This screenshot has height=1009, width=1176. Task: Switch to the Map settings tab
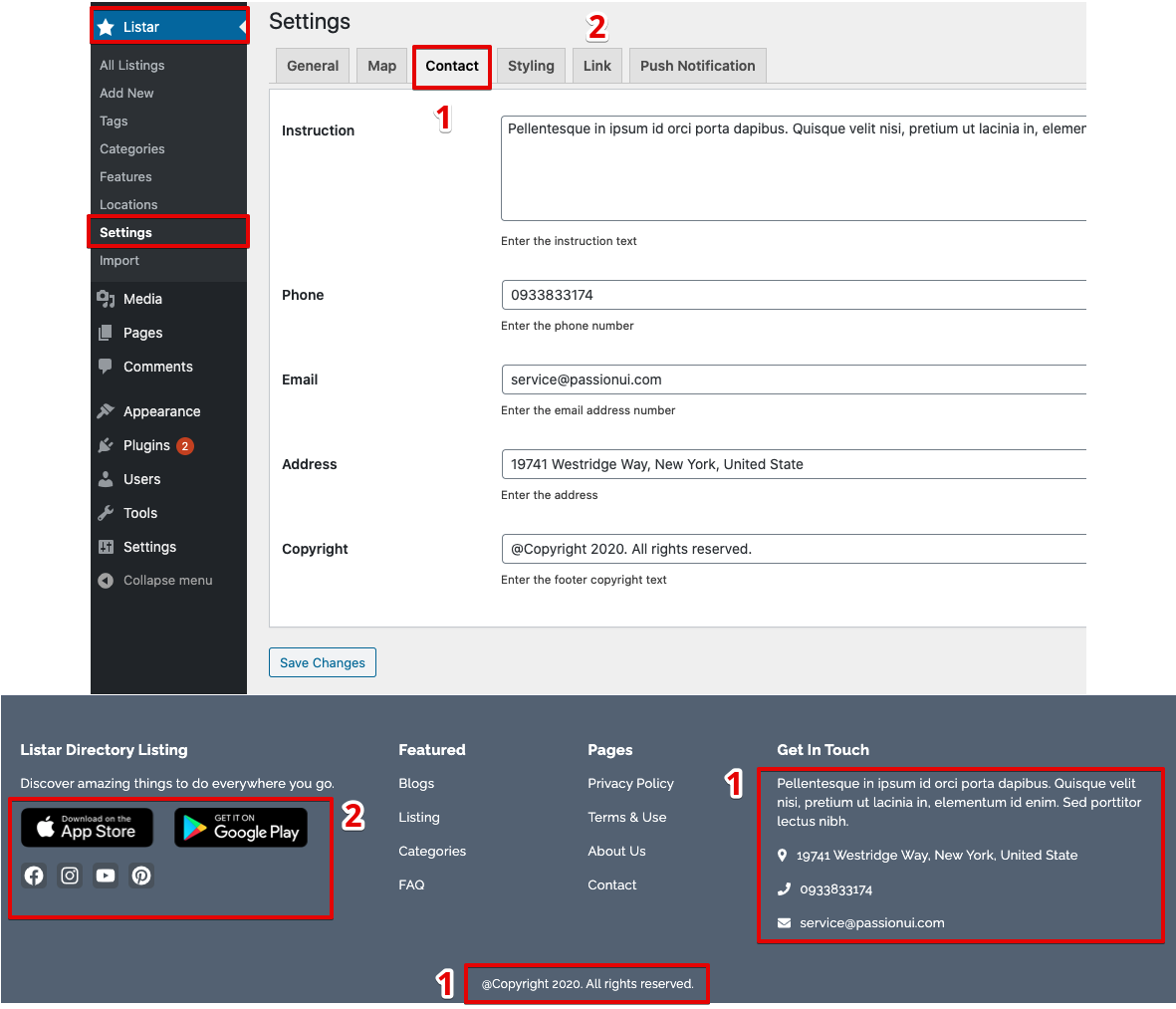(x=381, y=66)
